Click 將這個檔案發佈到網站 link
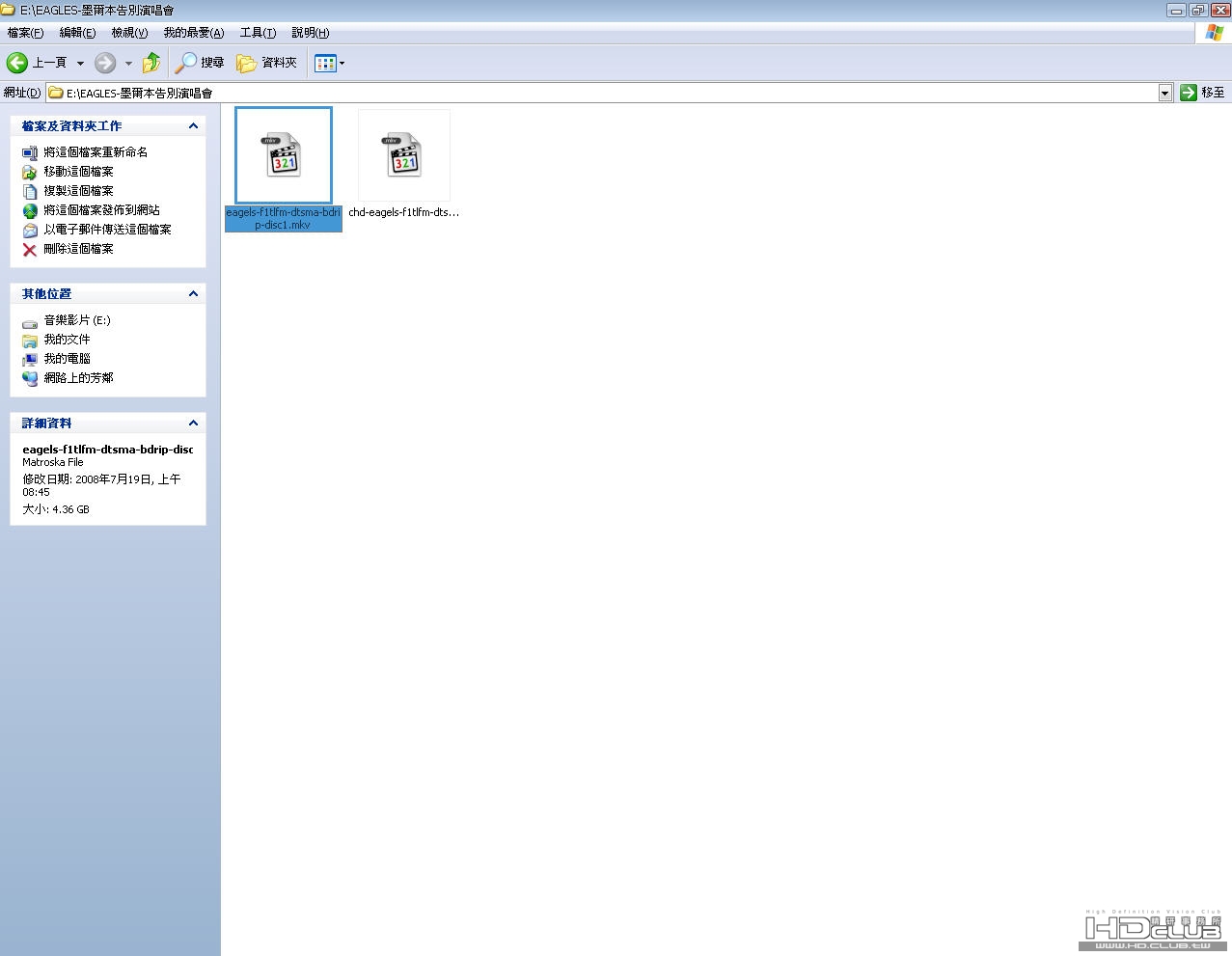Viewport: 1232px width, 956px height. pyautogui.click(x=101, y=210)
